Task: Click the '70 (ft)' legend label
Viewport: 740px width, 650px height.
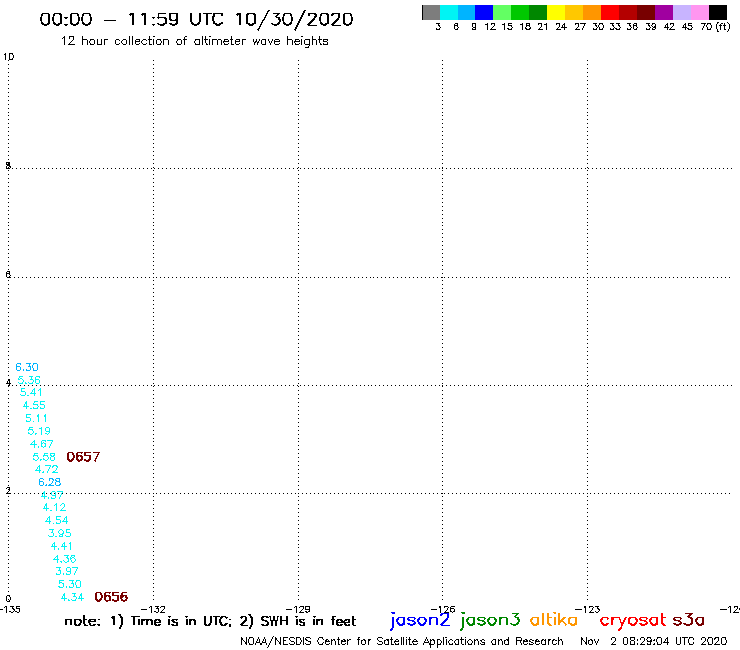Action: [715, 26]
